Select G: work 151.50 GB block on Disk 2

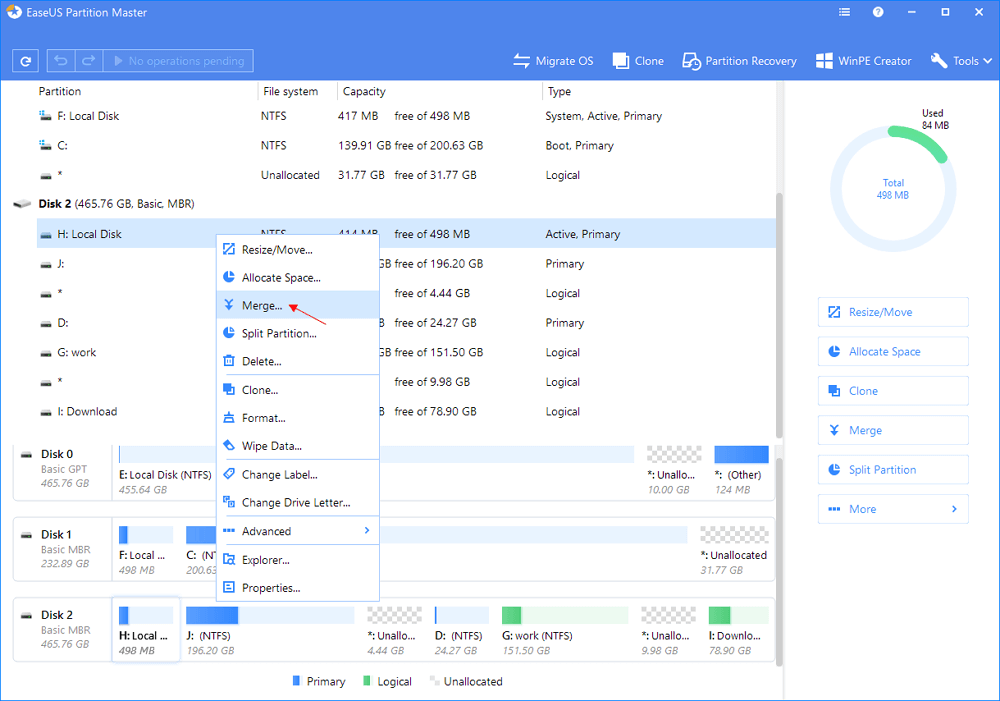pos(565,631)
